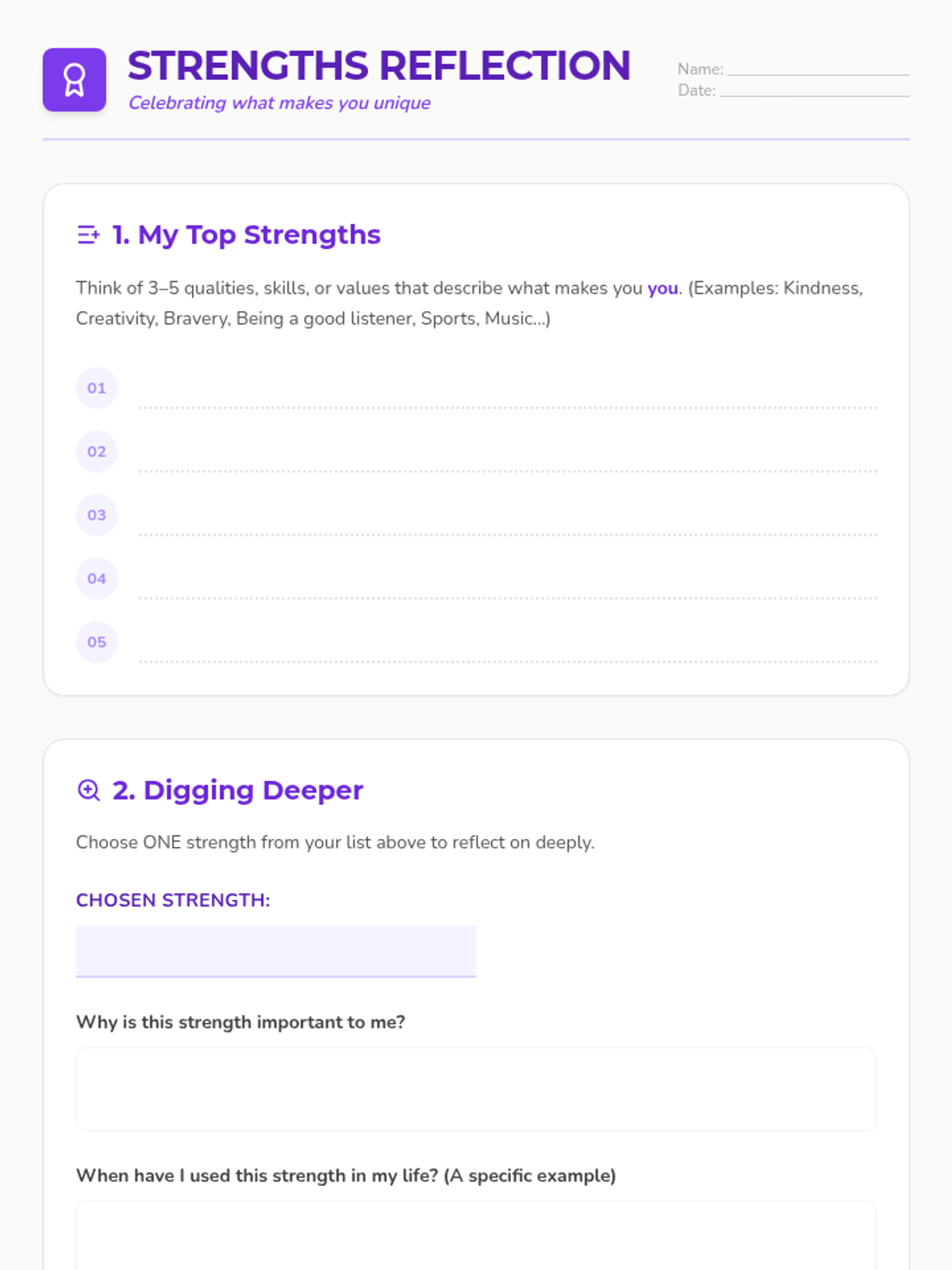Viewport: 952px width, 1270px height.
Task: Click the 01 number badge
Action: pos(97,388)
